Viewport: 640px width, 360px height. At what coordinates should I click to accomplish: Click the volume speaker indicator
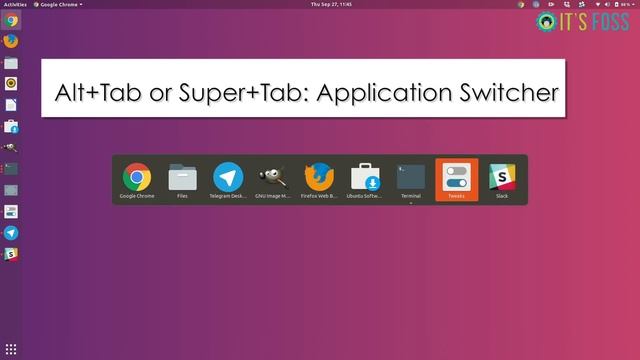pyautogui.click(x=607, y=4)
